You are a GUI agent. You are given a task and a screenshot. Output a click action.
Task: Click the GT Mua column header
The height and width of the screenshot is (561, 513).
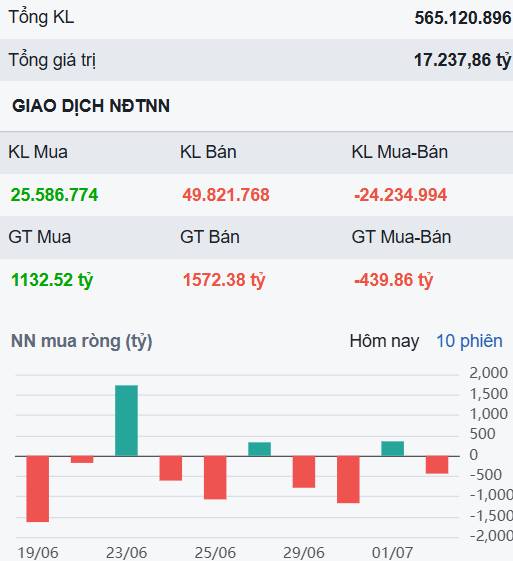point(39,237)
